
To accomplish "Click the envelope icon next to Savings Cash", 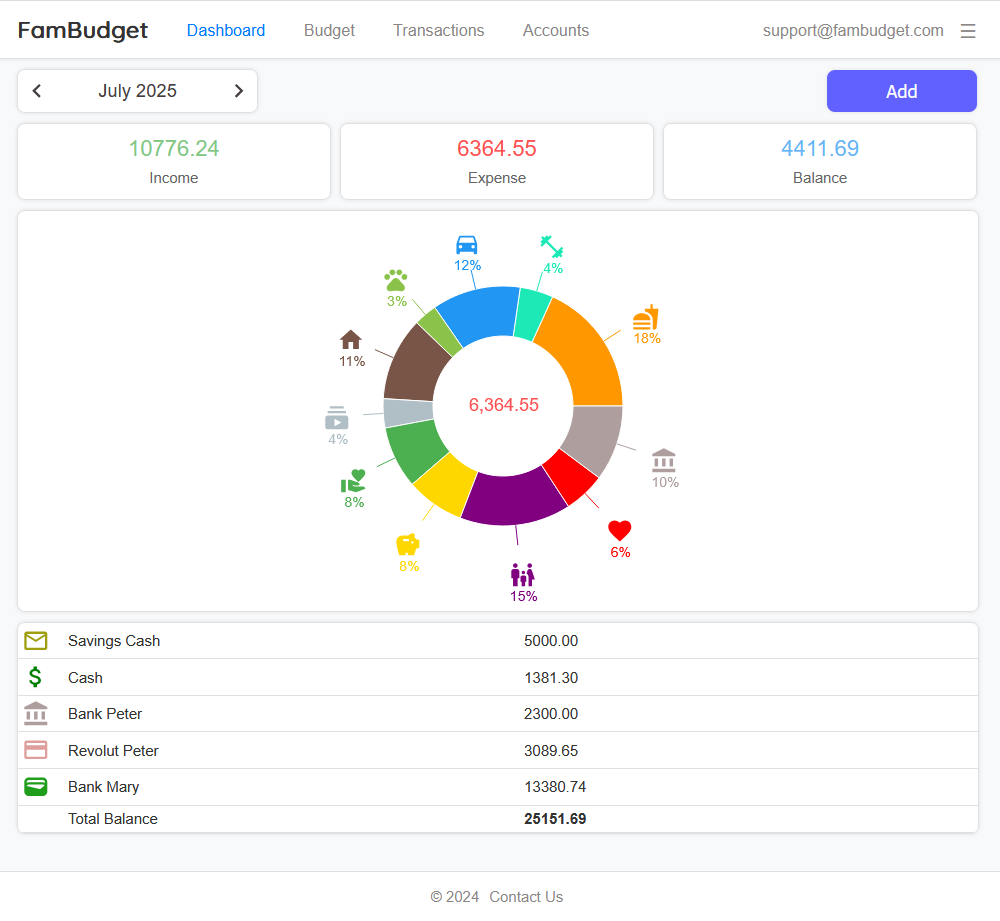I will pos(35,640).
